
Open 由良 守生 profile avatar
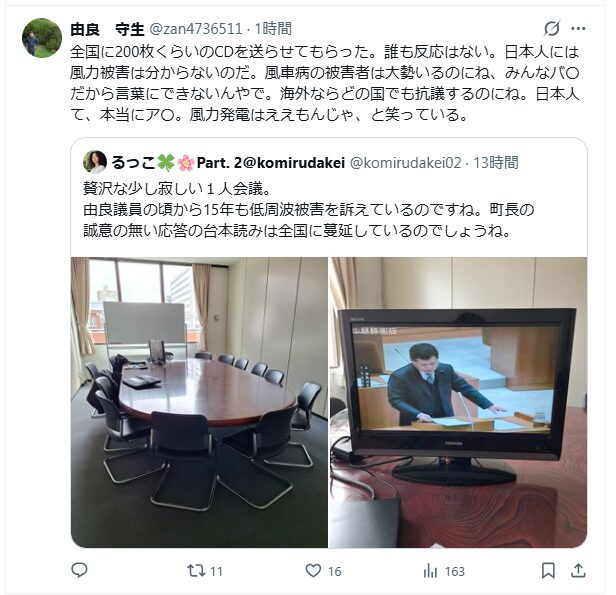(x=42, y=38)
